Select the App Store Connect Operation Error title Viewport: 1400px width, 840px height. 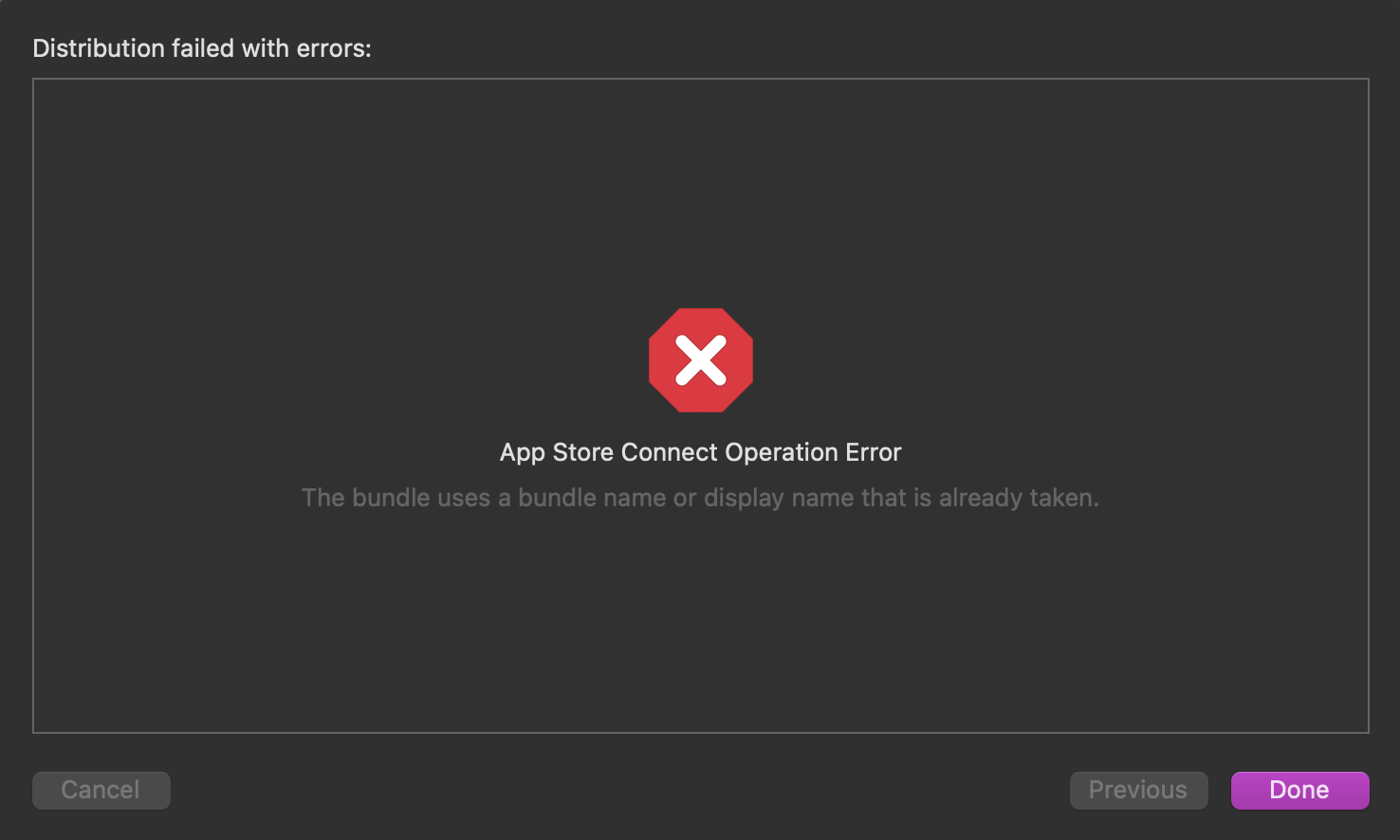(x=700, y=452)
